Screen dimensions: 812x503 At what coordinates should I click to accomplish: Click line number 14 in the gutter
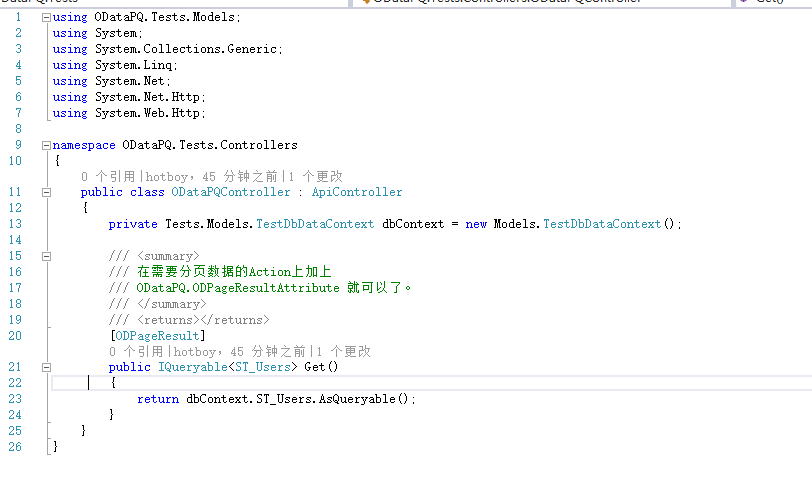point(15,240)
